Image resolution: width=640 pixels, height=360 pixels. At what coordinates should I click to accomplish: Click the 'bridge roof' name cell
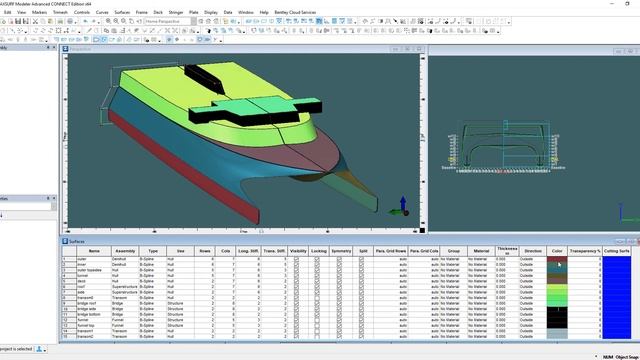click(94, 303)
